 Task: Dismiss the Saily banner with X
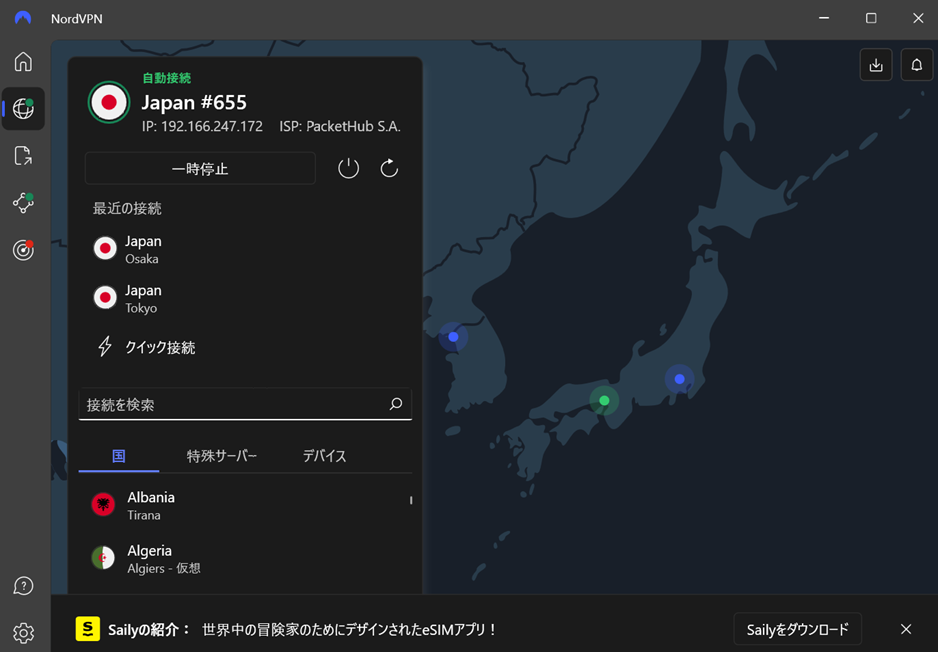[906, 629]
